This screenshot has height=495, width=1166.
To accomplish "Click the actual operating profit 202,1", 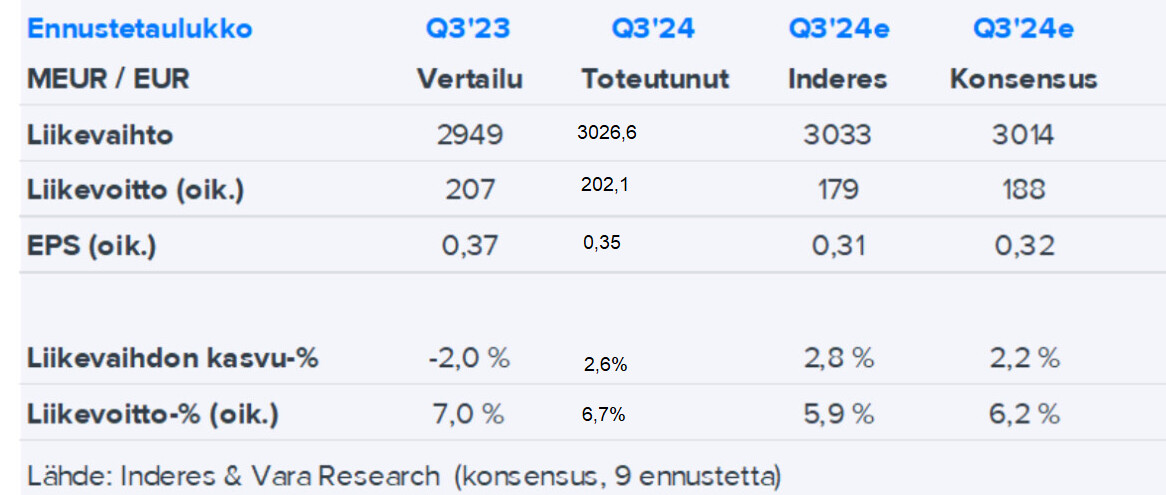I will pyautogui.click(x=602, y=186).
